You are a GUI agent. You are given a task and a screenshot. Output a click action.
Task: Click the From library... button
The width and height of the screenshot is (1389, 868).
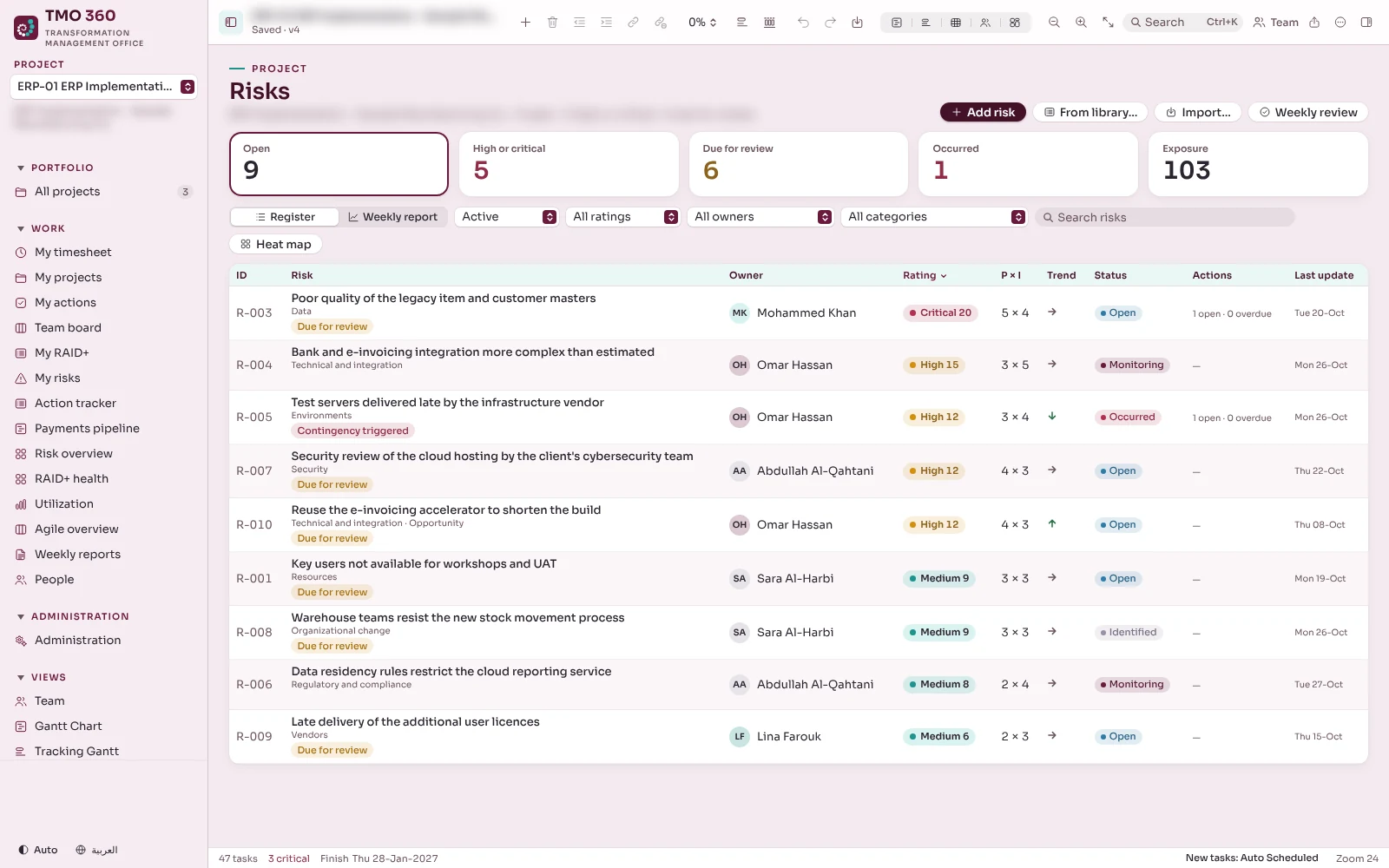click(x=1090, y=112)
